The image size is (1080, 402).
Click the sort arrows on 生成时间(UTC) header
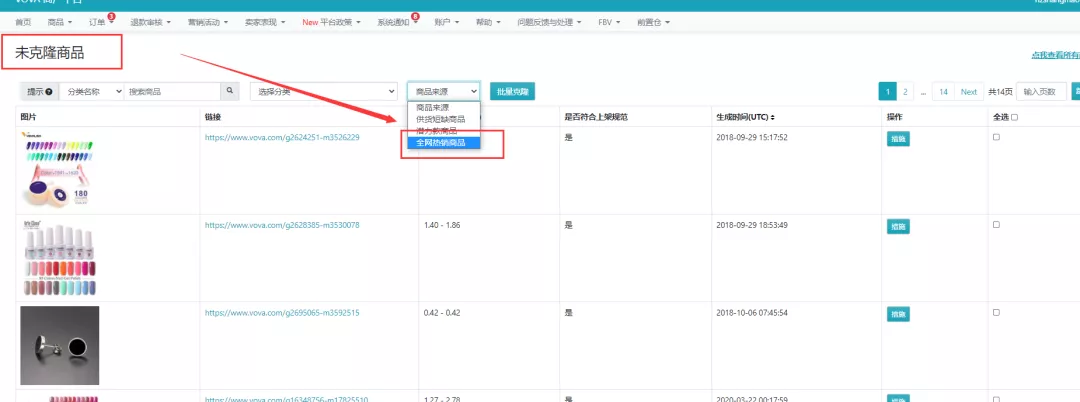coord(773,117)
